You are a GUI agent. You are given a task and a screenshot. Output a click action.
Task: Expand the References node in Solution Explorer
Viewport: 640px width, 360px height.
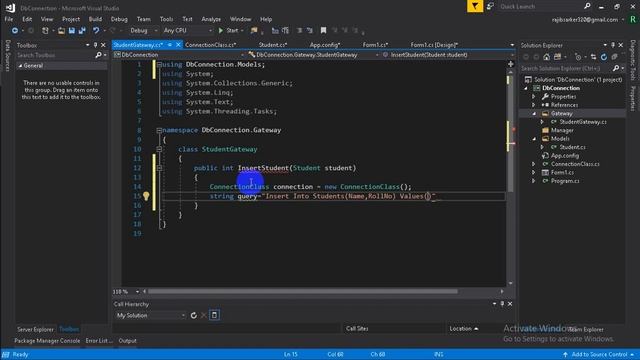[533, 105]
